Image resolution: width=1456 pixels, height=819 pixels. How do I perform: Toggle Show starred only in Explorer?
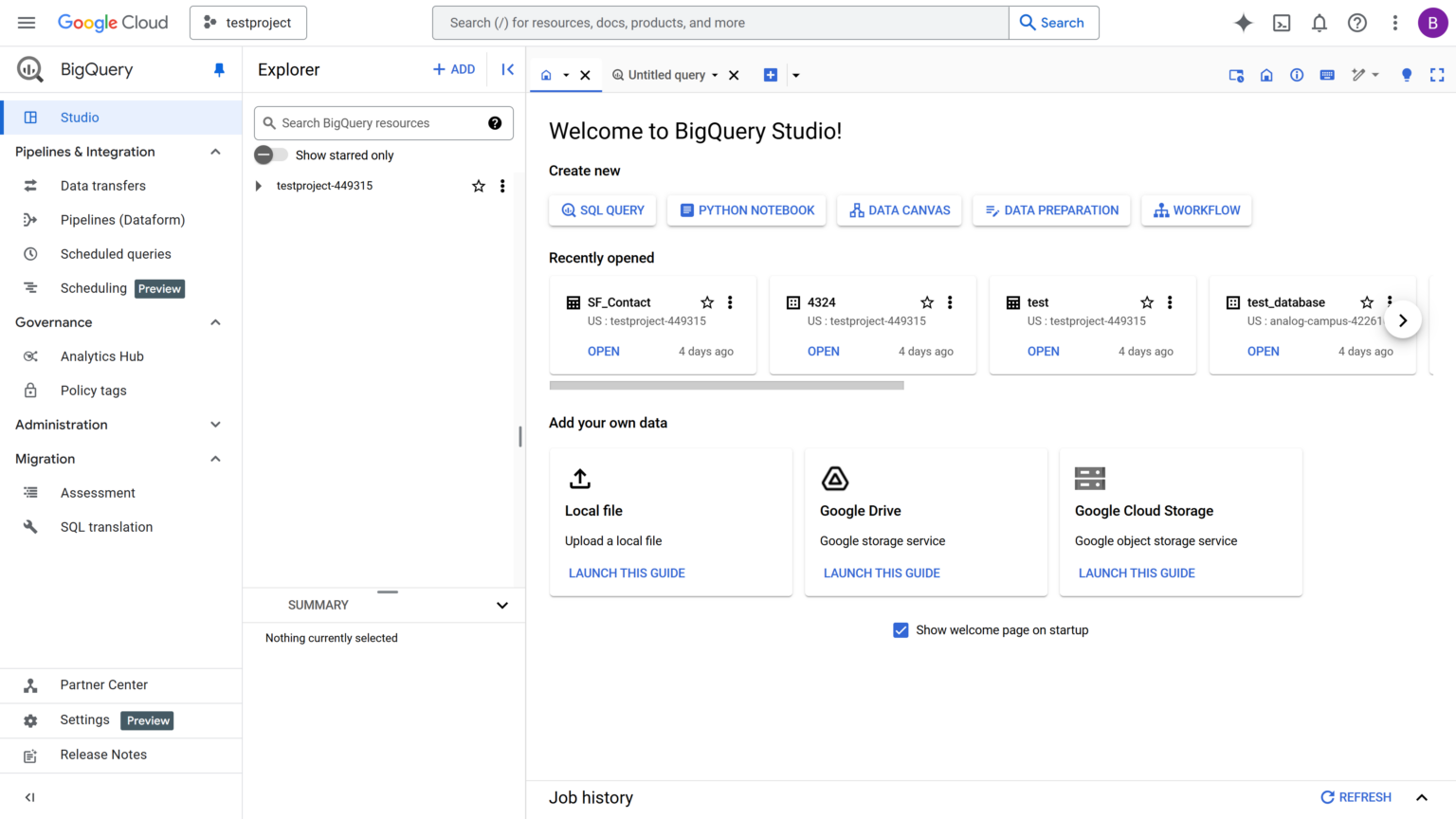pos(270,155)
